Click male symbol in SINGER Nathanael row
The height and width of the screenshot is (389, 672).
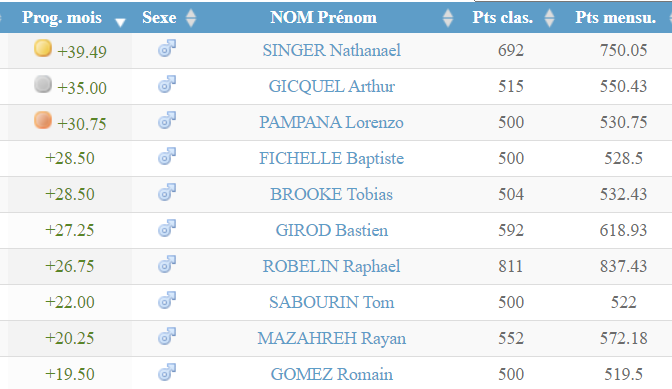[x=167, y=48]
